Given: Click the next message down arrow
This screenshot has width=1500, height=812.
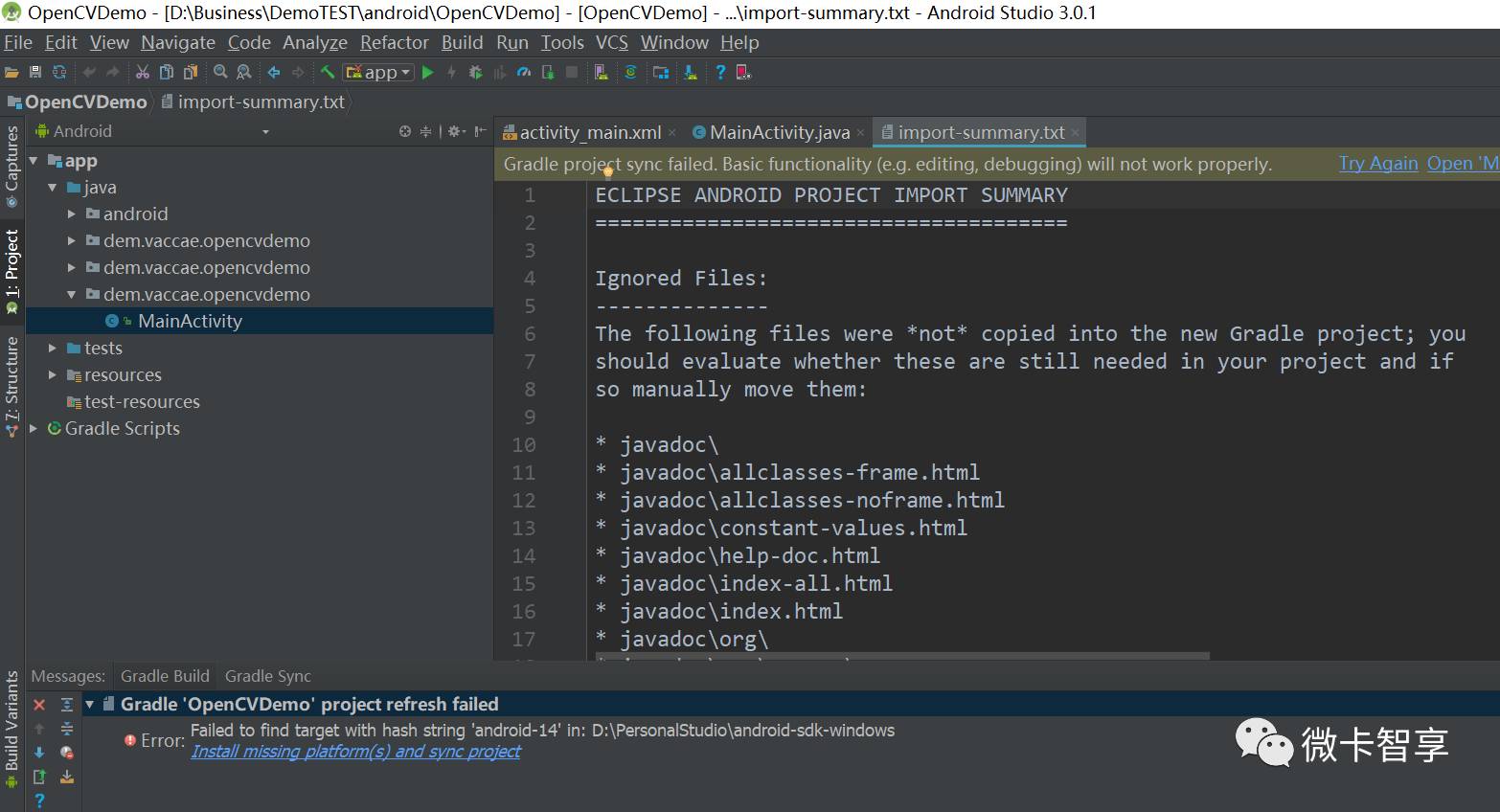Looking at the screenshot, I should click(x=39, y=753).
